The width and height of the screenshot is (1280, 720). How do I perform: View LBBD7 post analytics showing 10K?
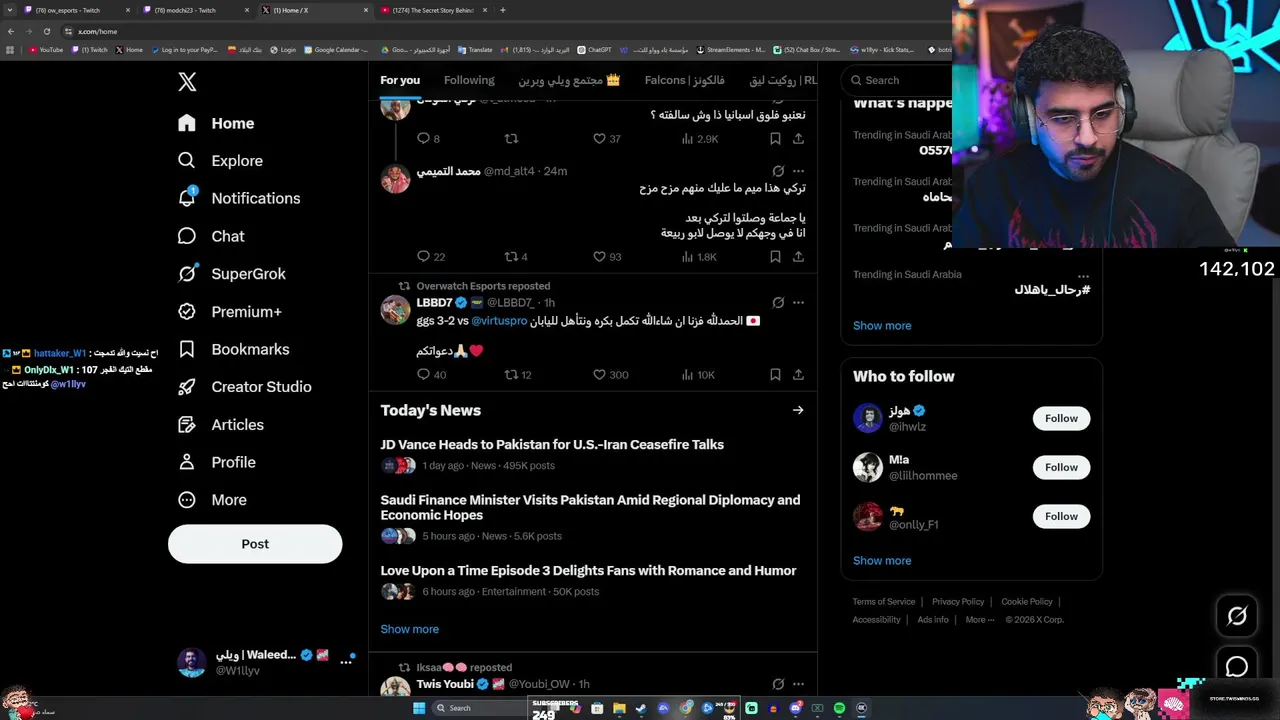point(698,375)
